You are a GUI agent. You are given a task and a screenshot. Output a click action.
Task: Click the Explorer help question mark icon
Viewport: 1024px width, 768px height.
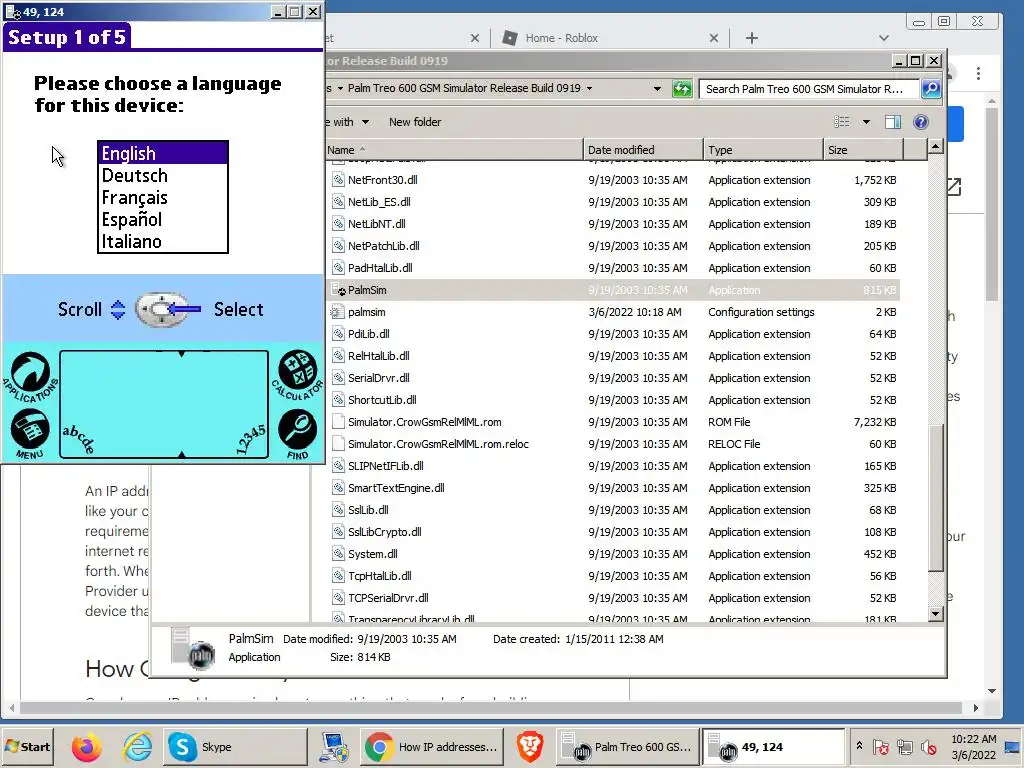click(921, 122)
